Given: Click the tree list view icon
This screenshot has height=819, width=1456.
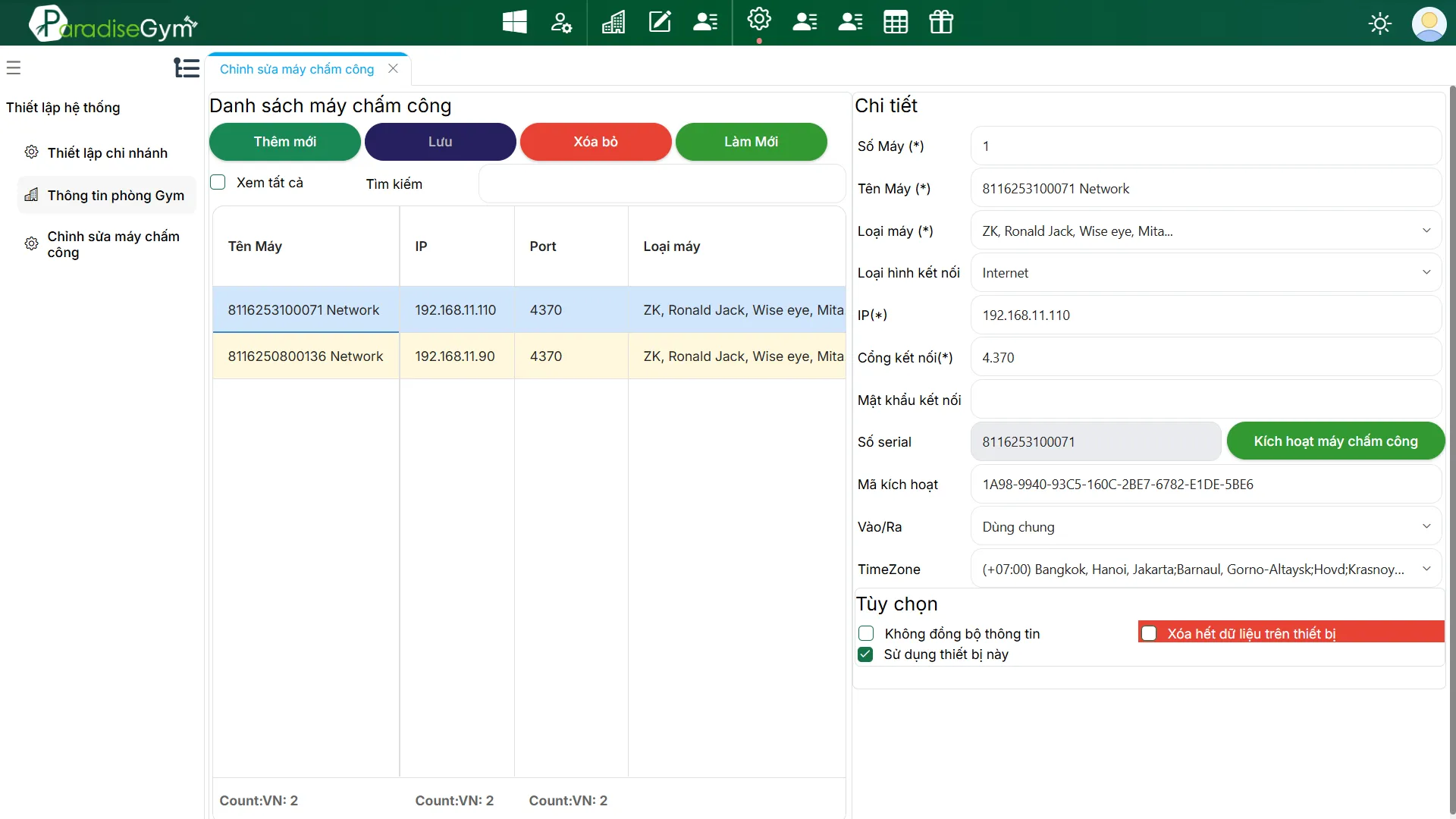Looking at the screenshot, I should tap(187, 67).
